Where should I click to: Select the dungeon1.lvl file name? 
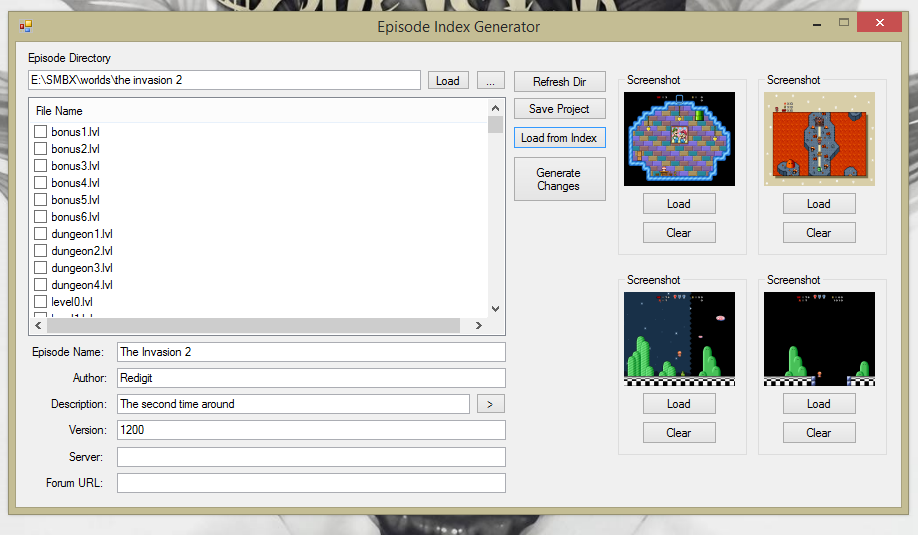(x=82, y=234)
